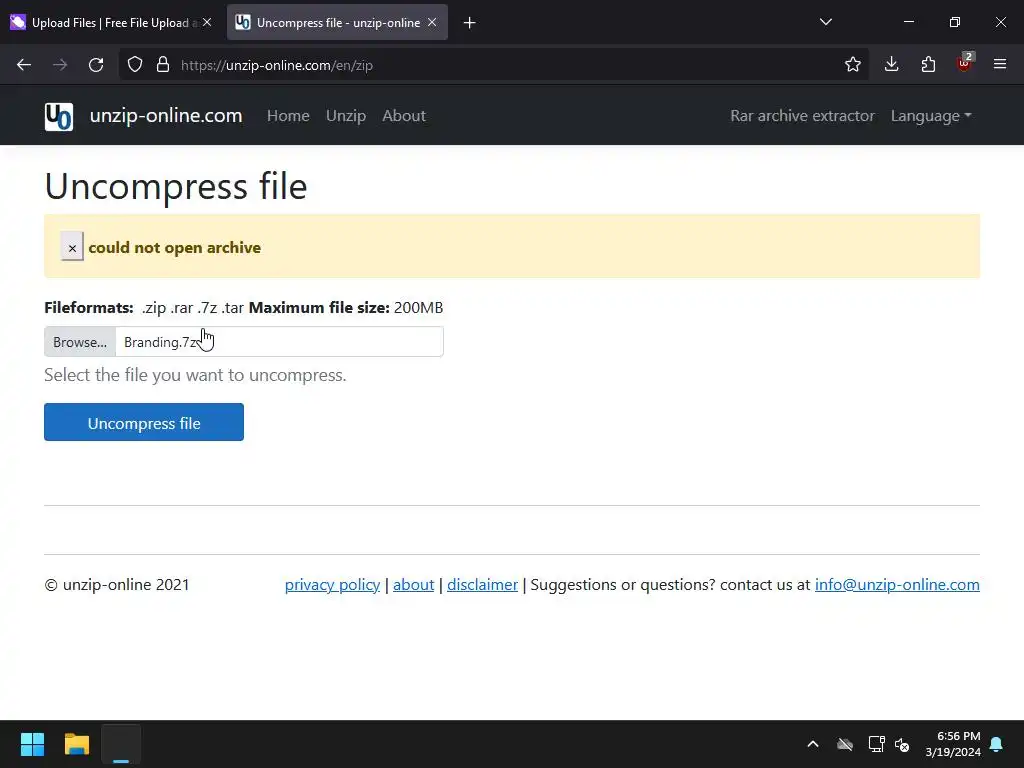This screenshot has height=768, width=1024.
Task: Go to the Home nav link
Action: [x=288, y=116]
